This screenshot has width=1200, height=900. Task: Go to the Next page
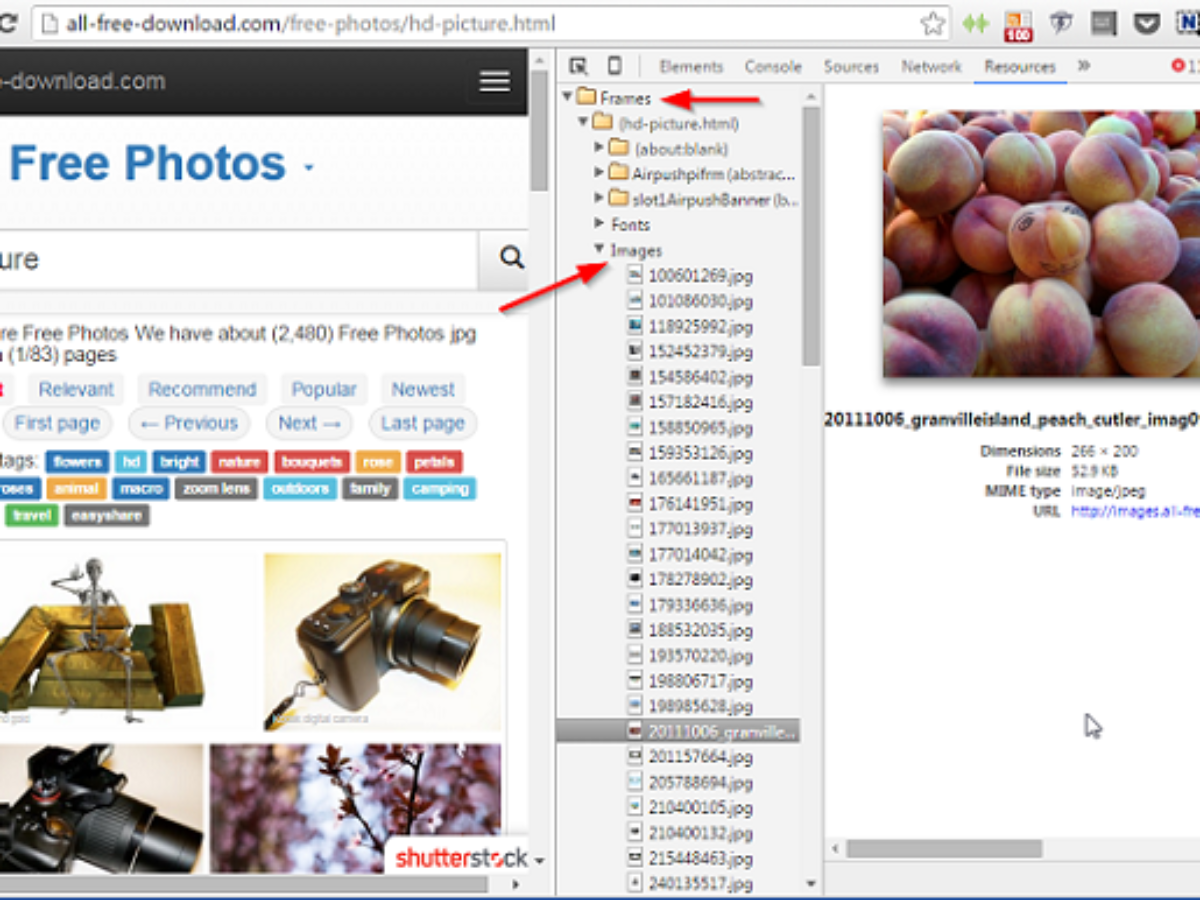tap(309, 423)
